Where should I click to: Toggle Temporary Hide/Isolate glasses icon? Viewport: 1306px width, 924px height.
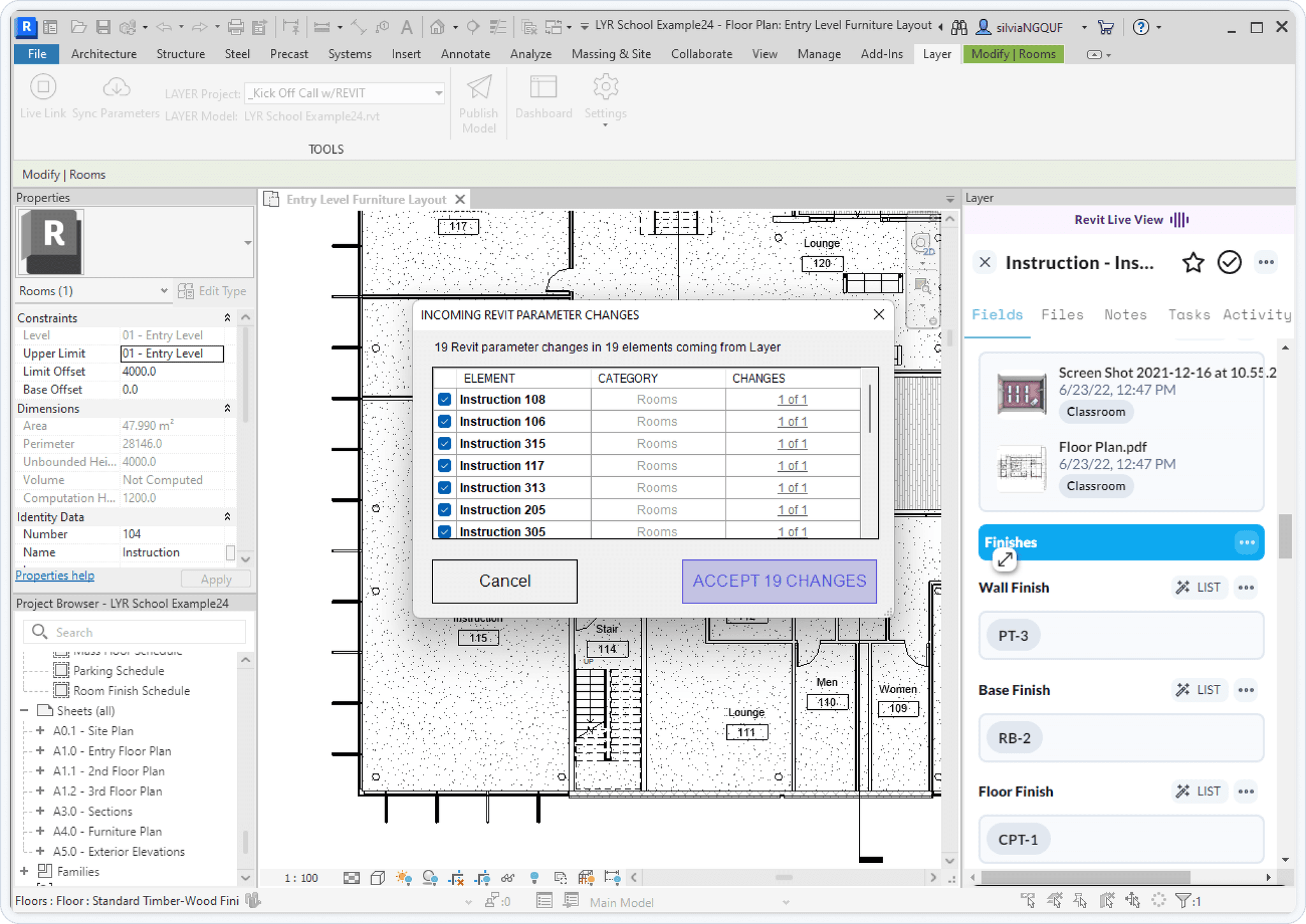(x=507, y=878)
